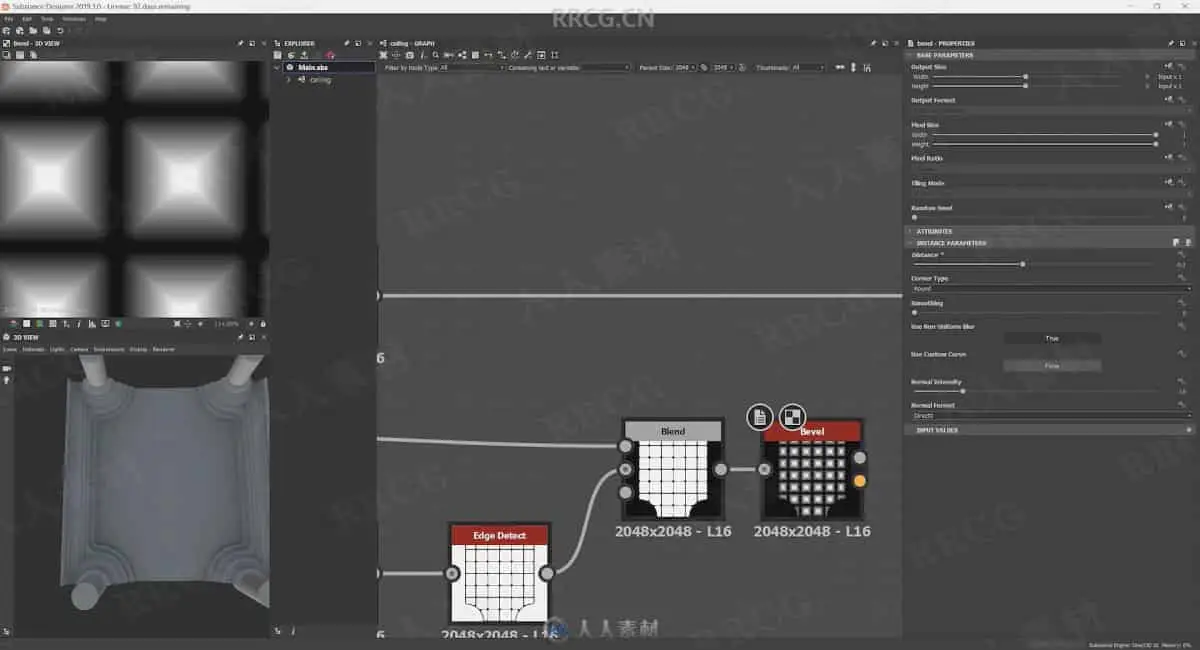Toggle Use Custom Curve False button
The height and width of the screenshot is (650, 1200).
coord(1052,366)
